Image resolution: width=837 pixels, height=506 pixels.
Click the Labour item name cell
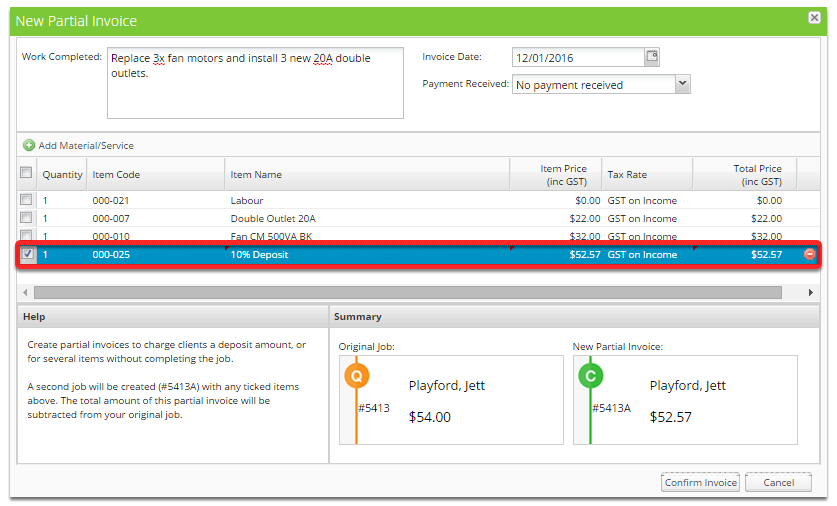(x=247, y=201)
